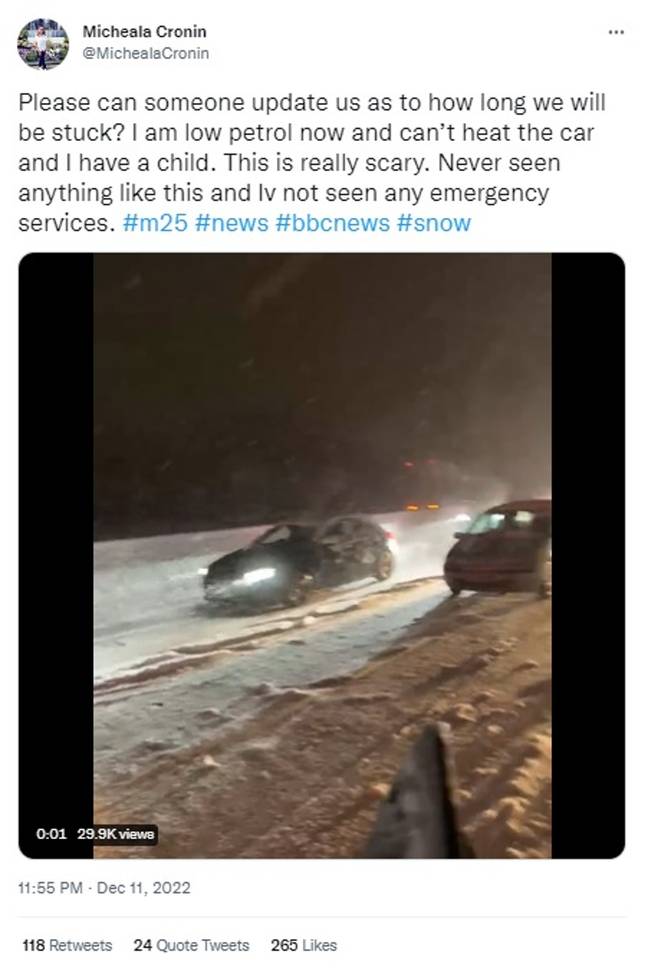Play the snowy motorway video
The image size is (648, 978).
click(322, 555)
